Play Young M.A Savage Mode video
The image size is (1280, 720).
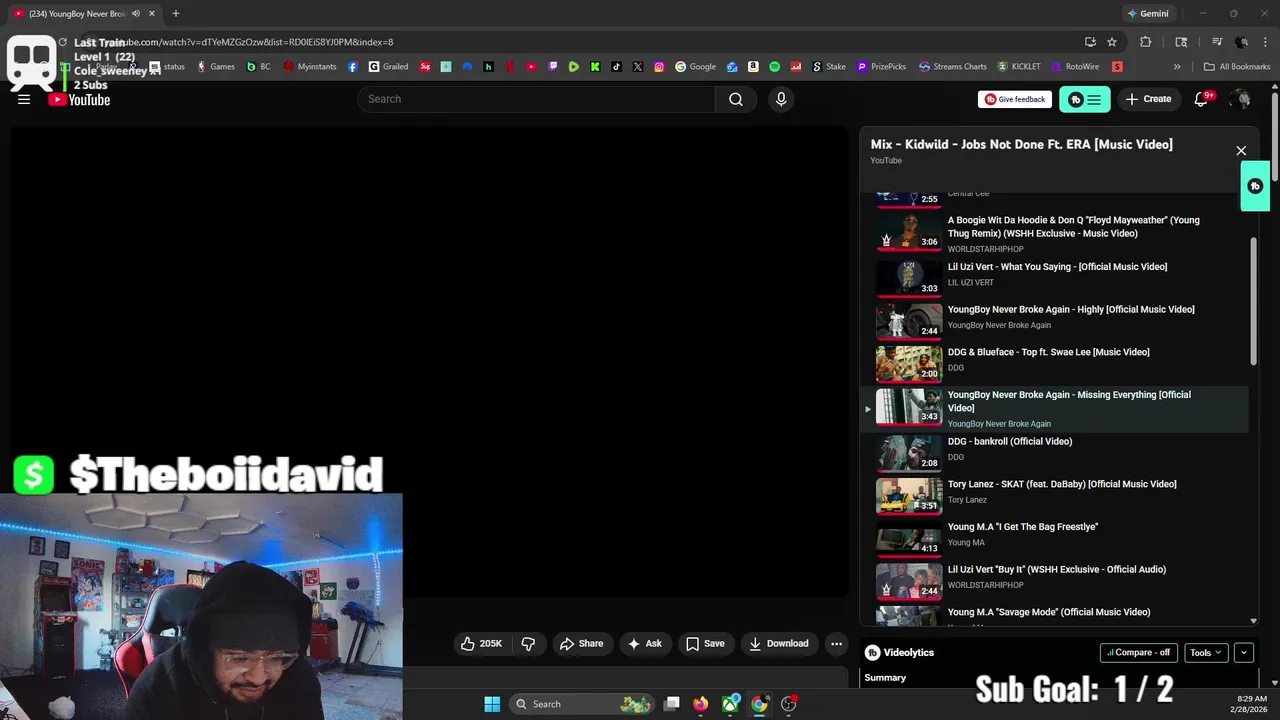pyautogui.click(x=1049, y=612)
